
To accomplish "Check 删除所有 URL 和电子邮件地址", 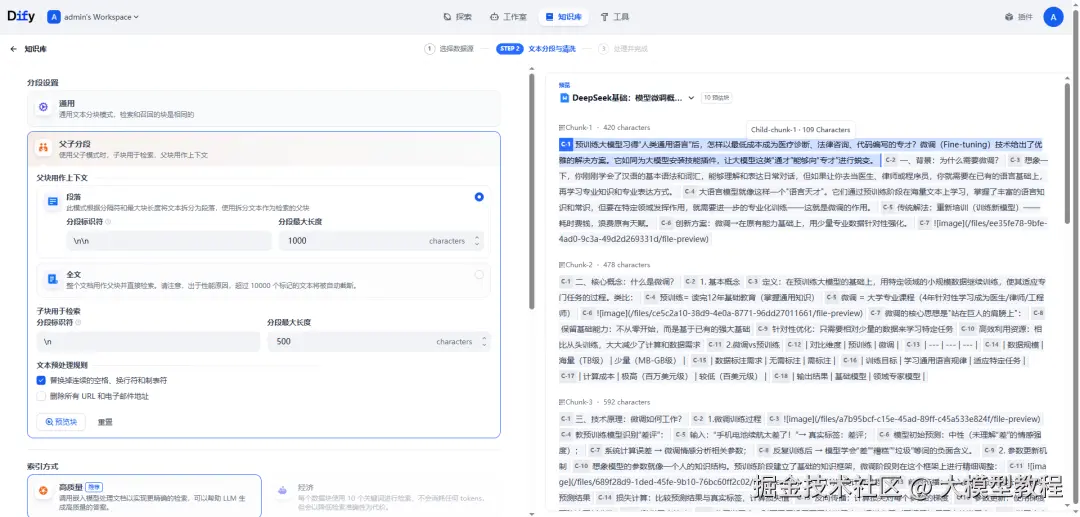I will [x=41, y=396].
